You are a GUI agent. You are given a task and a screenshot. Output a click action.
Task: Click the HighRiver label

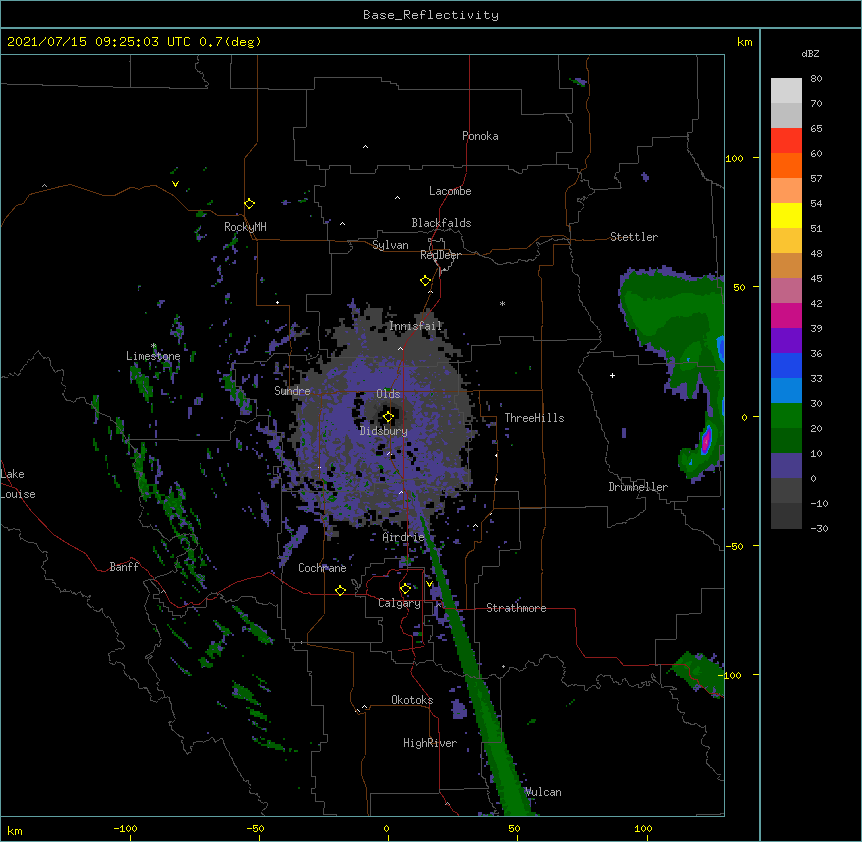pos(430,743)
